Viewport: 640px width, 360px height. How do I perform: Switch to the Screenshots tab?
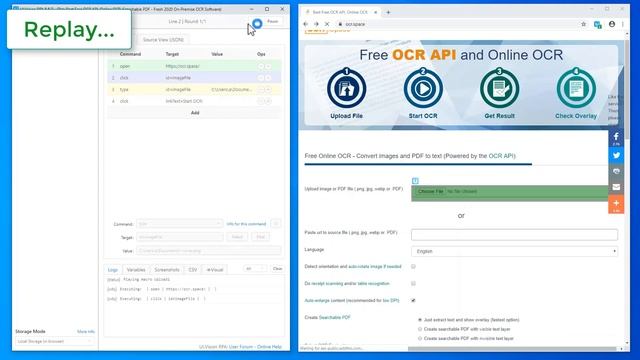pos(167,270)
